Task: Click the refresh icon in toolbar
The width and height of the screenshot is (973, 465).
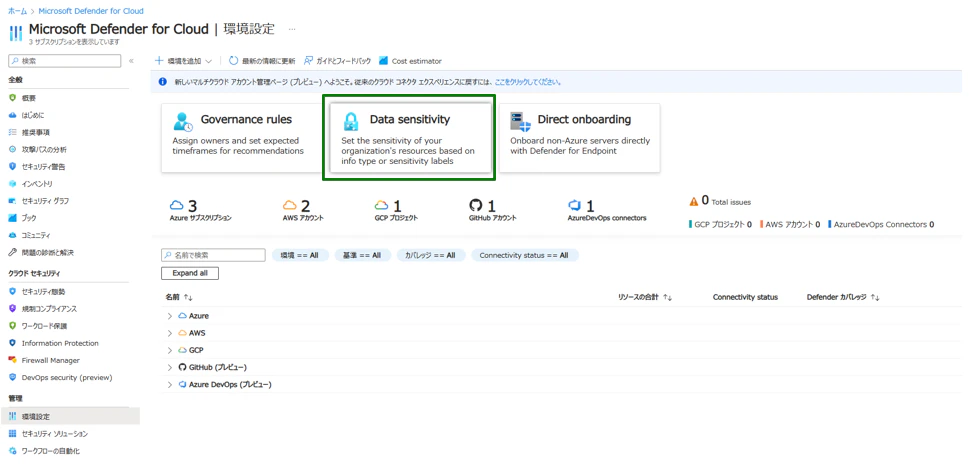Action: pos(233,61)
